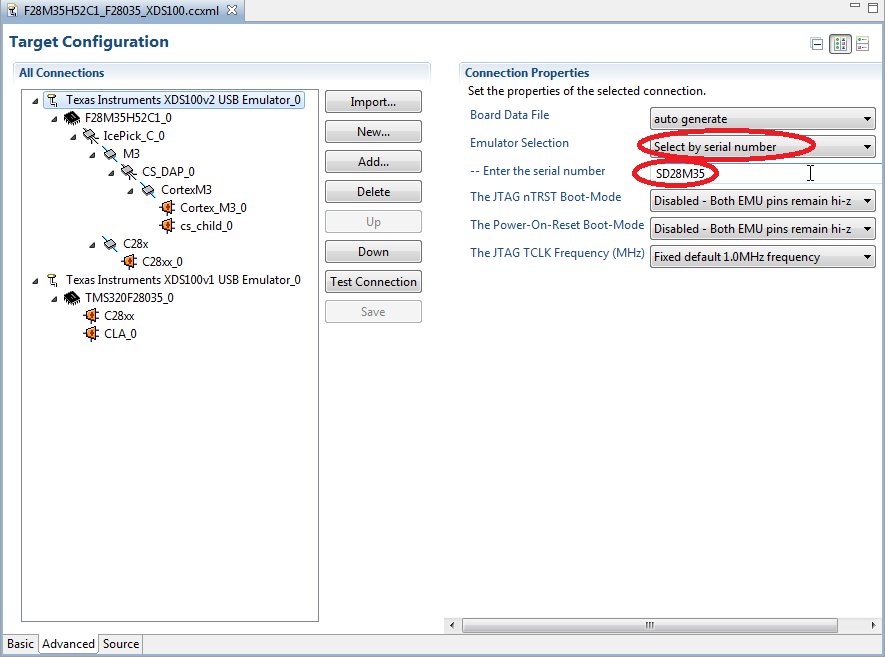Switch to the Source tab
This screenshot has width=885, height=657.
121,644
